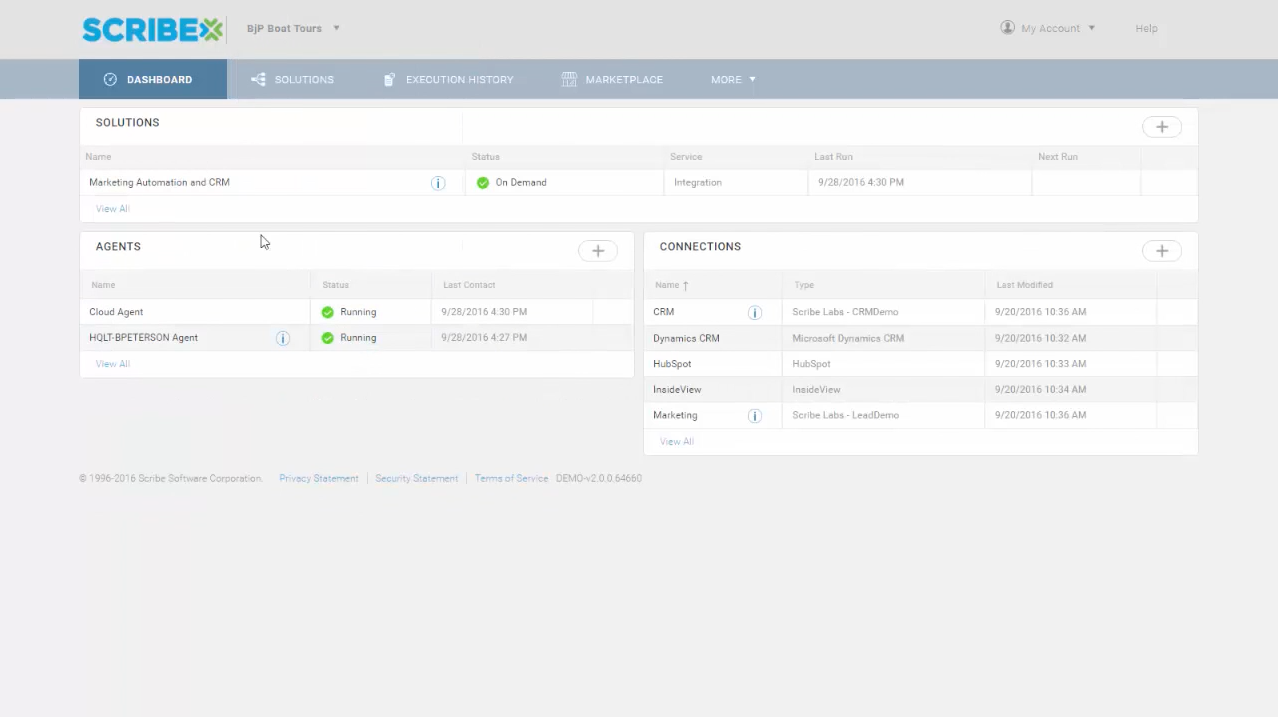This screenshot has width=1278, height=717.
Task: Click Solutions Next Run column header
Action: 1057,157
